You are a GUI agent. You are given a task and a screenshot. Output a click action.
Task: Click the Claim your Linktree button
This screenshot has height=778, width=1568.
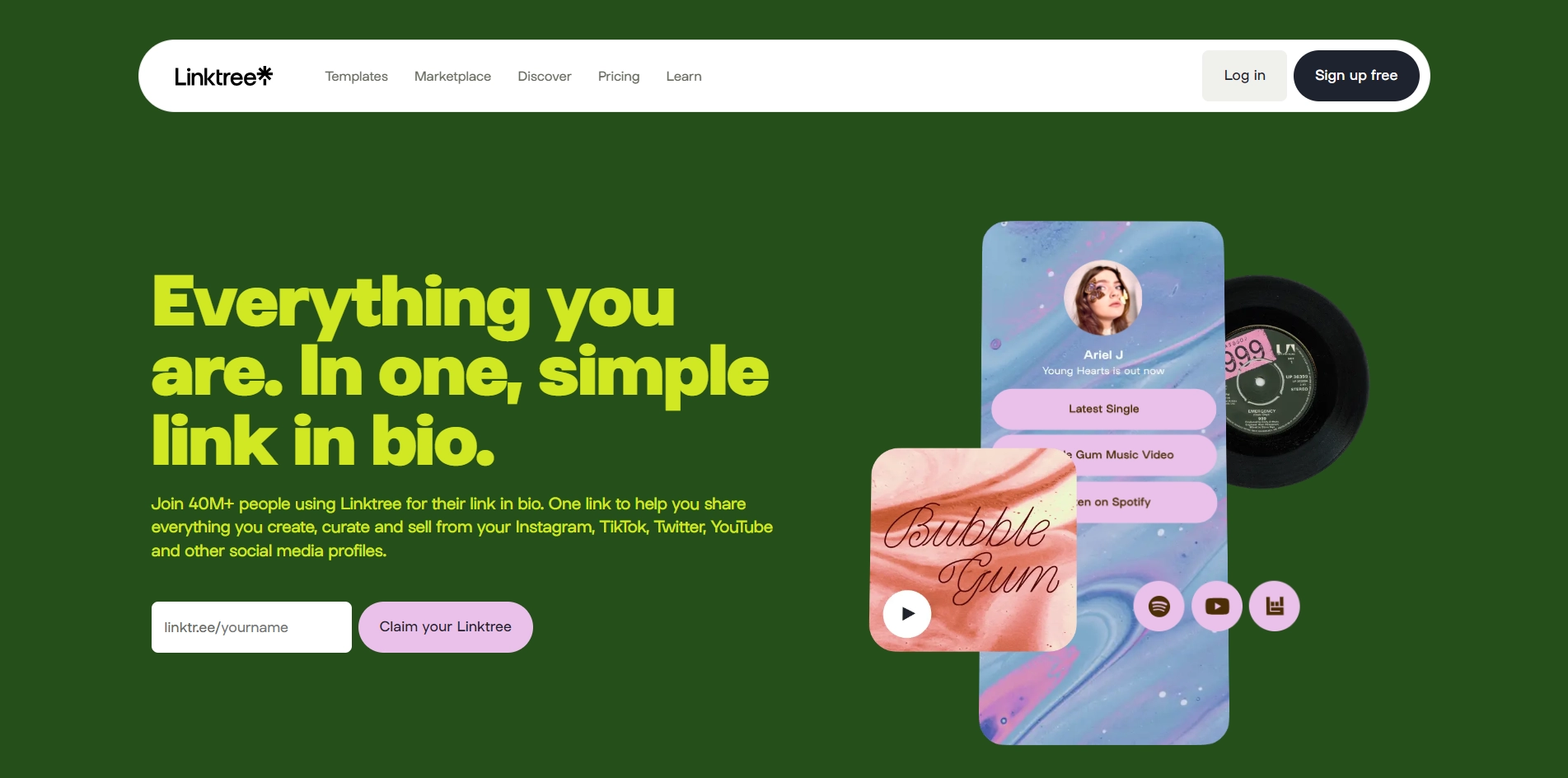click(x=446, y=627)
